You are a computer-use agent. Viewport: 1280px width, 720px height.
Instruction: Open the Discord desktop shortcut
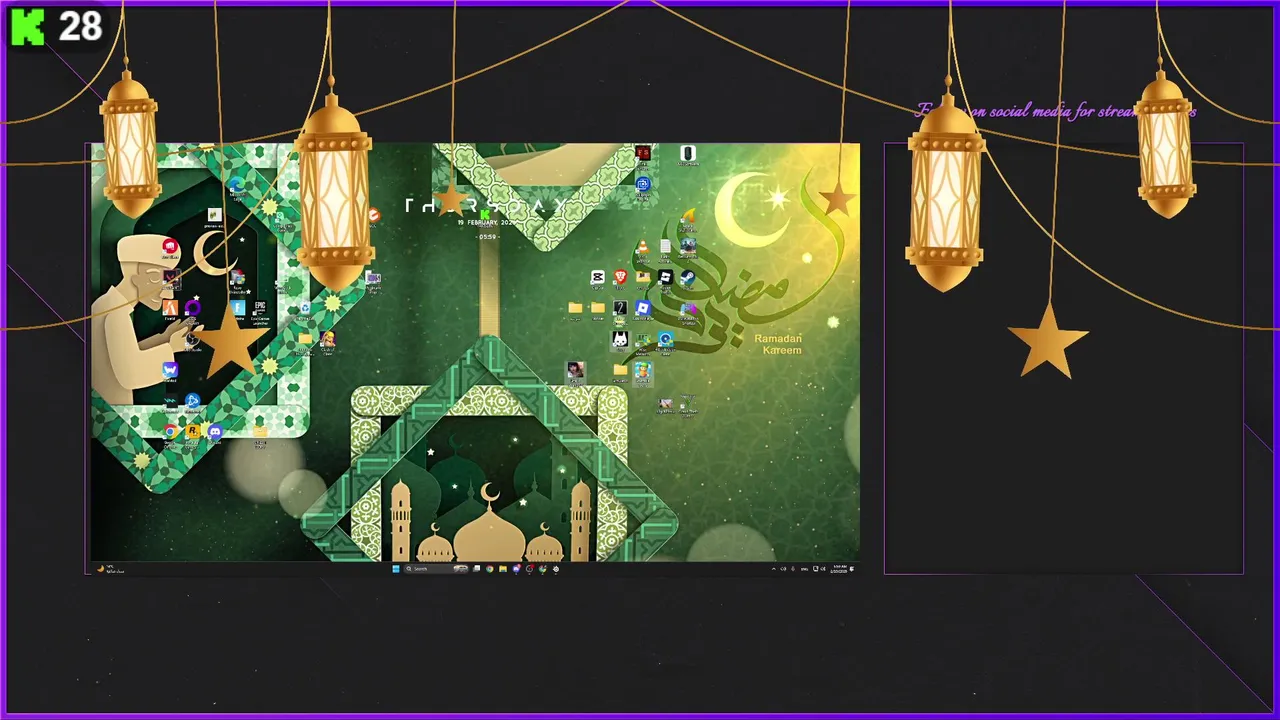coord(214,431)
